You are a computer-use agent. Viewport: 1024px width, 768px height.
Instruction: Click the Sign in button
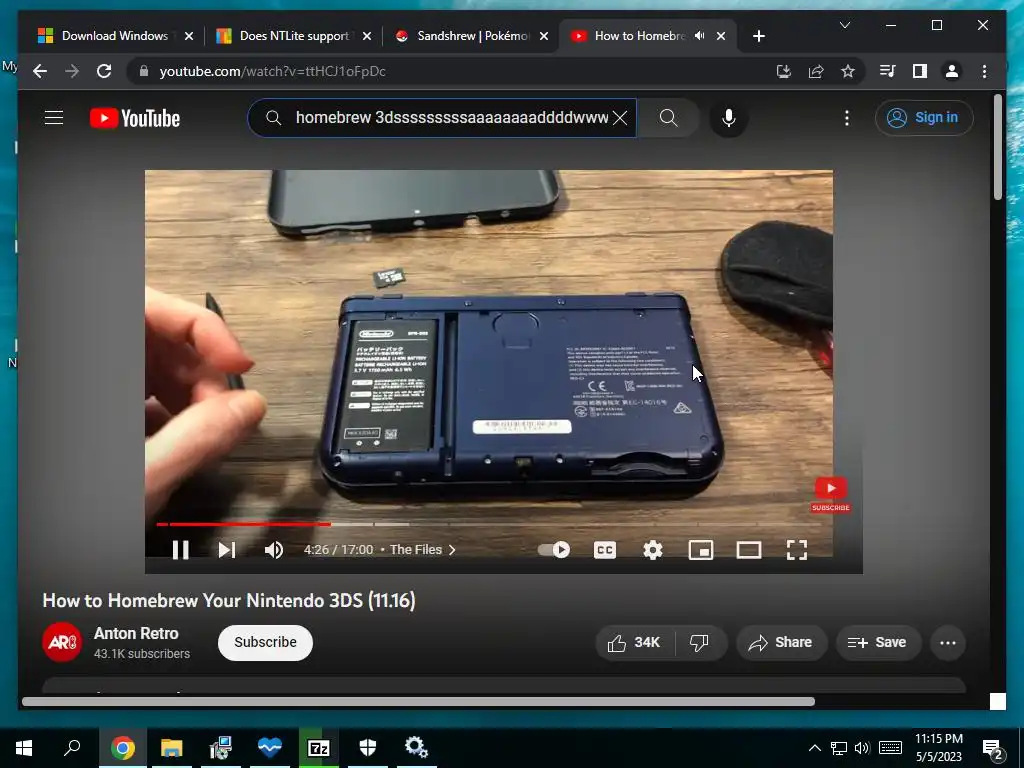[923, 118]
